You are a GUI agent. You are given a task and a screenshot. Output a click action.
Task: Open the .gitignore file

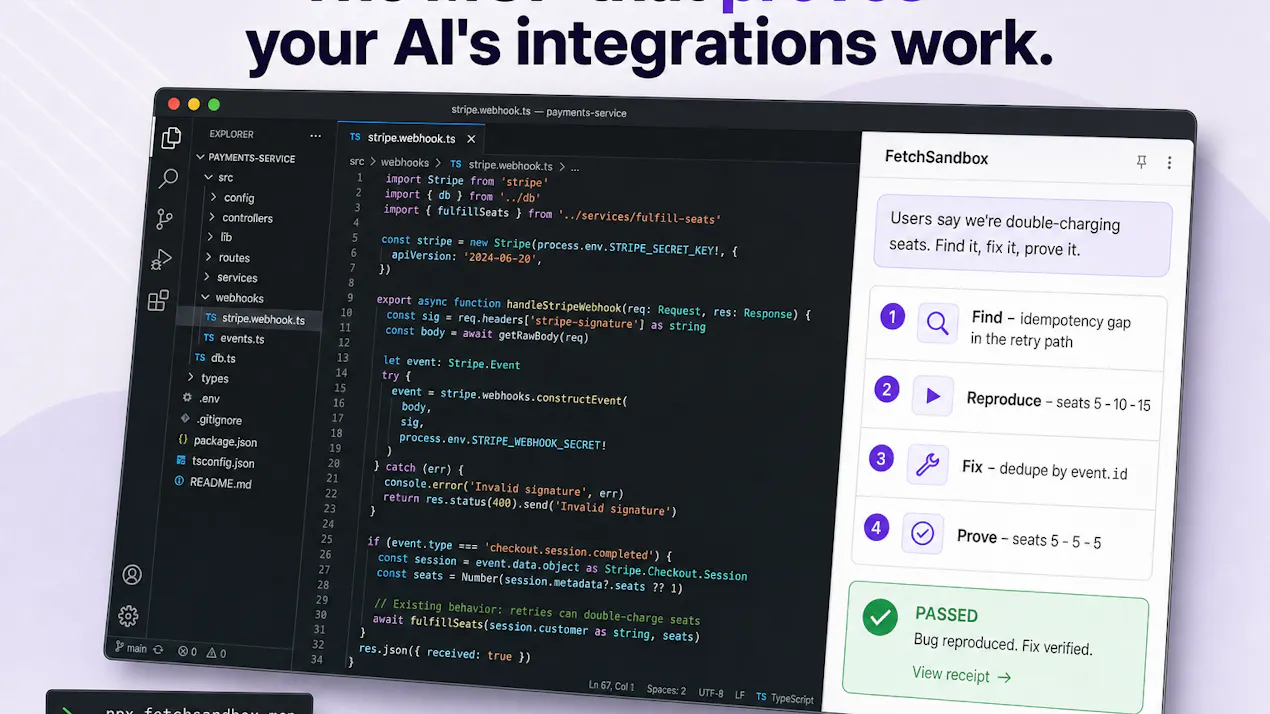[x=212, y=419]
